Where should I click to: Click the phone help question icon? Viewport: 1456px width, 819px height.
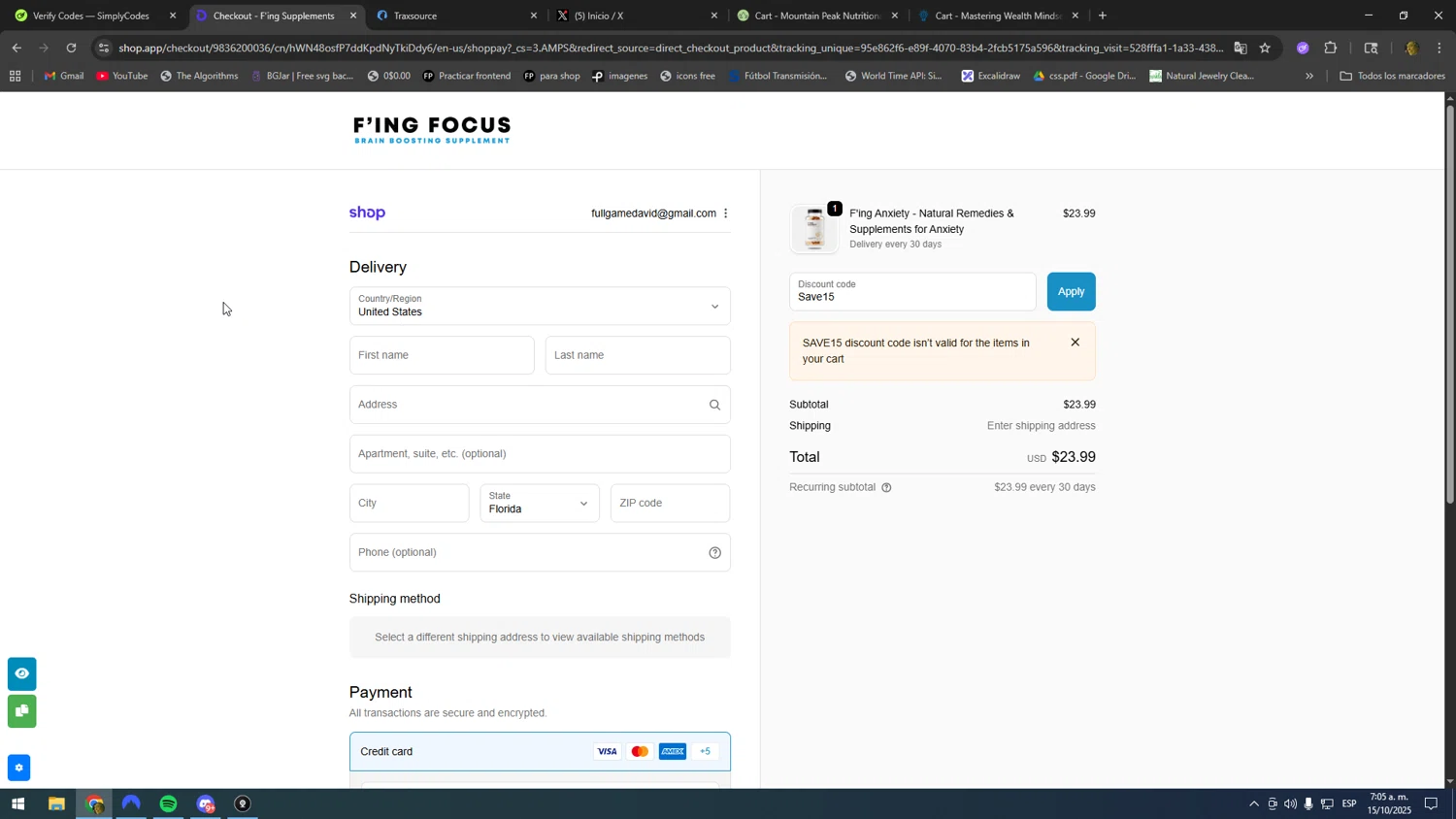[x=714, y=553]
